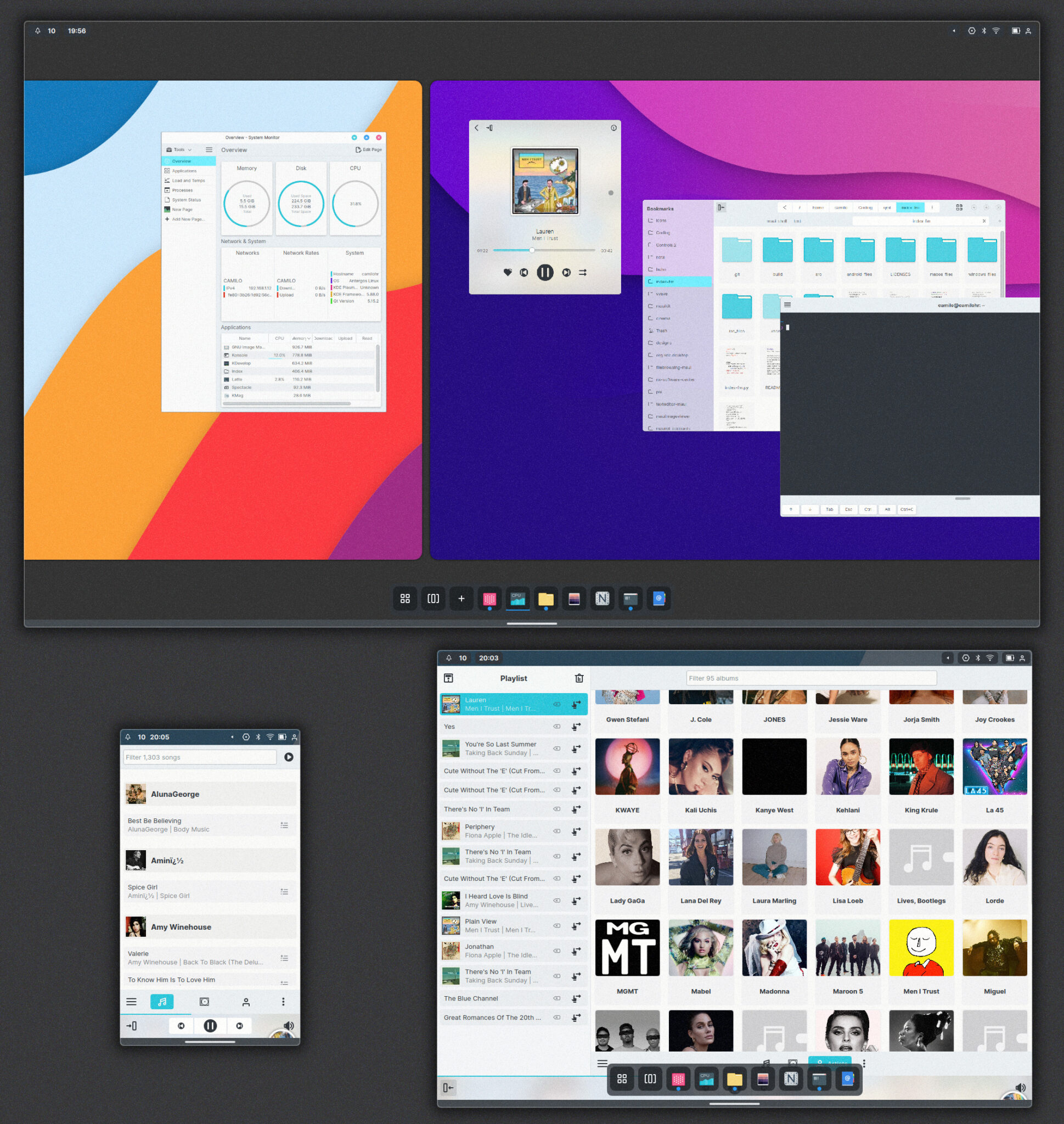Open Load and Temps page in System Monitor
Viewport: 1064px width, 1124px height.
(188, 181)
